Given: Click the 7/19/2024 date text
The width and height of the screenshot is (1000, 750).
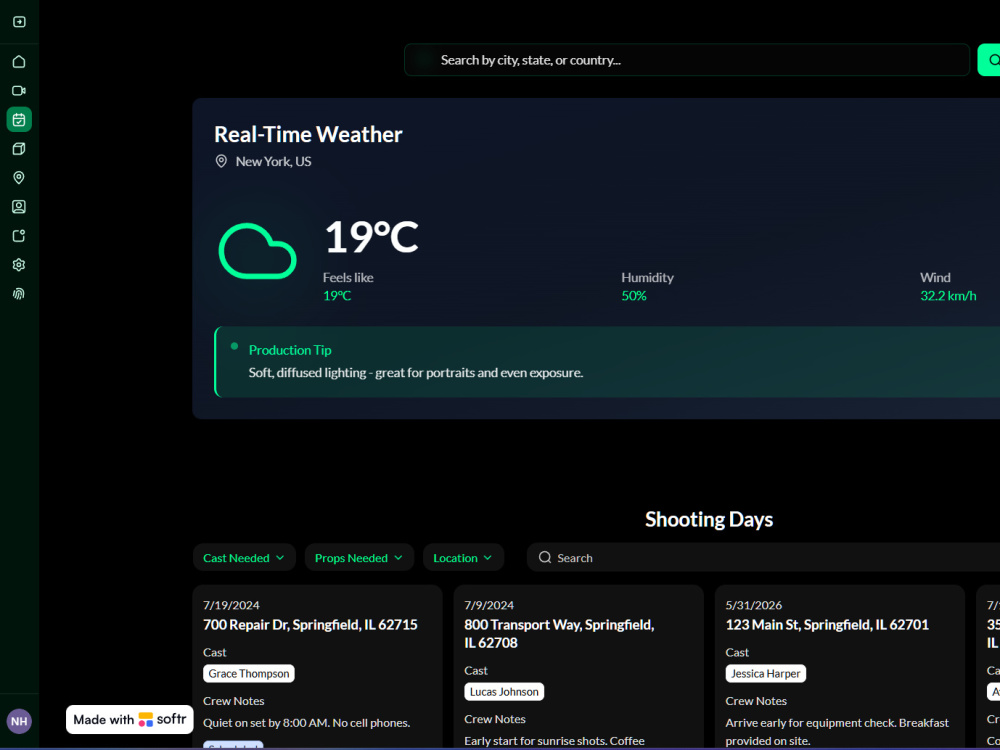Looking at the screenshot, I should click(232, 605).
